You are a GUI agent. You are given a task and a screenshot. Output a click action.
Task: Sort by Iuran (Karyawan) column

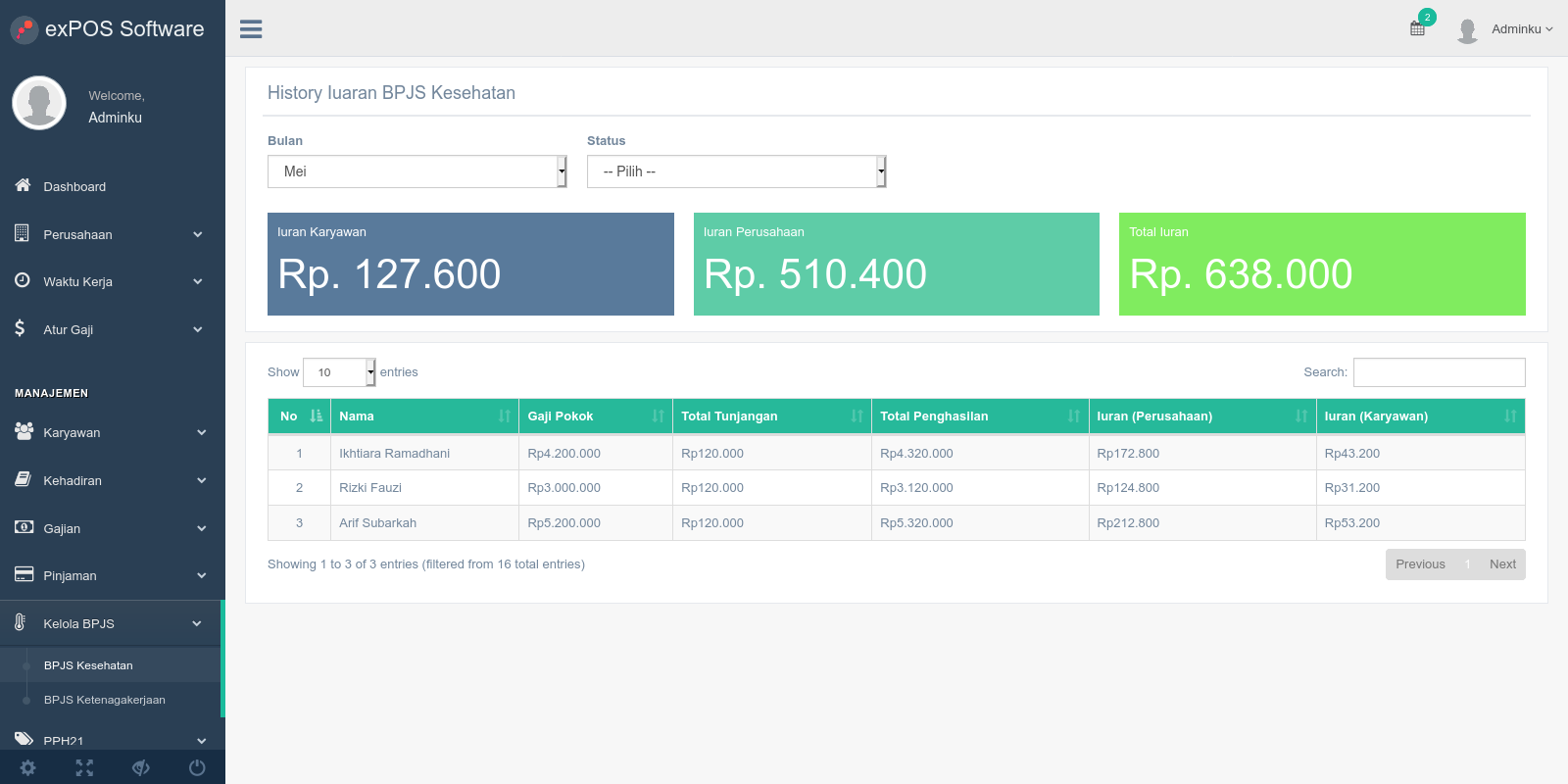coord(1420,416)
